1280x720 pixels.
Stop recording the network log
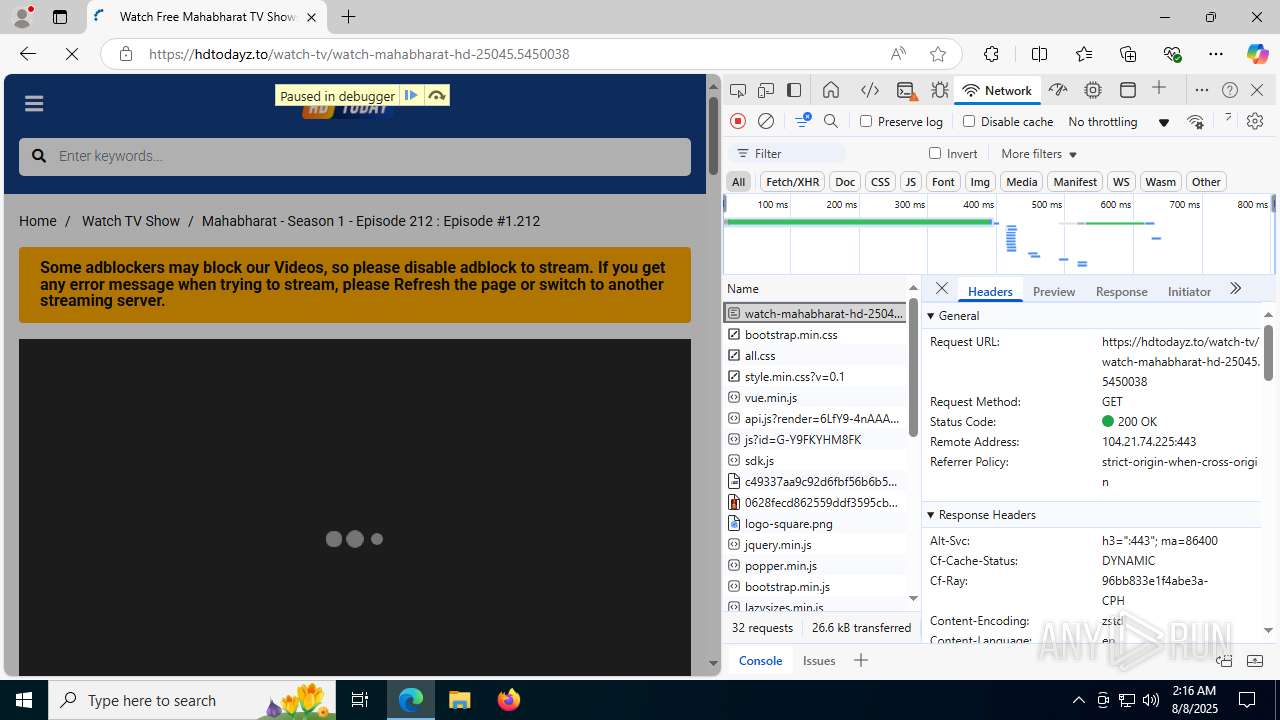(738, 121)
